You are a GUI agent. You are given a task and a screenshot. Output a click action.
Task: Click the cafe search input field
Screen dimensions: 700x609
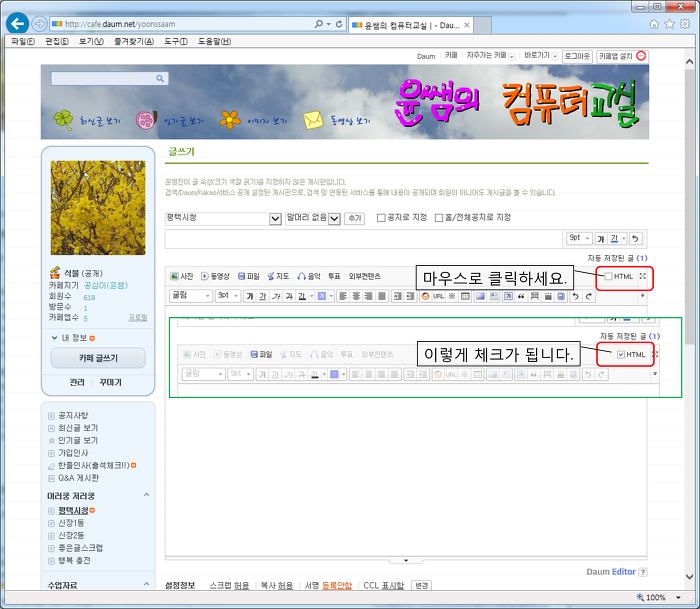tap(104, 79)
